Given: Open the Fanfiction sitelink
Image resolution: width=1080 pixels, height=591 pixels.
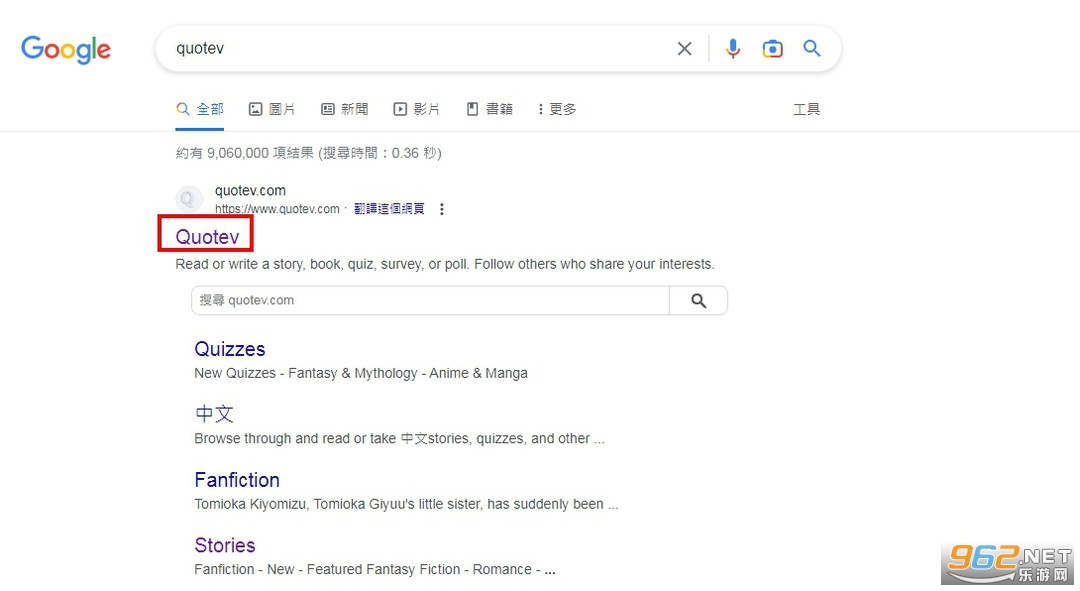Looking at the screenshot, I should (237, 479).
